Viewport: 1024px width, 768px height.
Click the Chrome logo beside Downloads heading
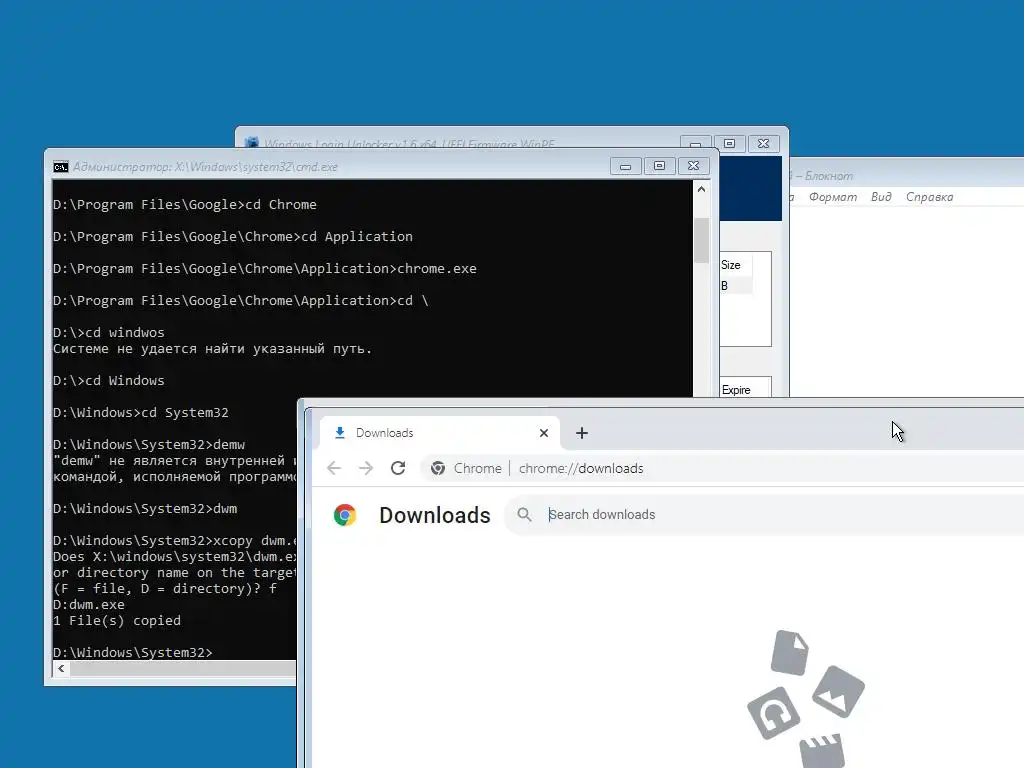[345, 515]
